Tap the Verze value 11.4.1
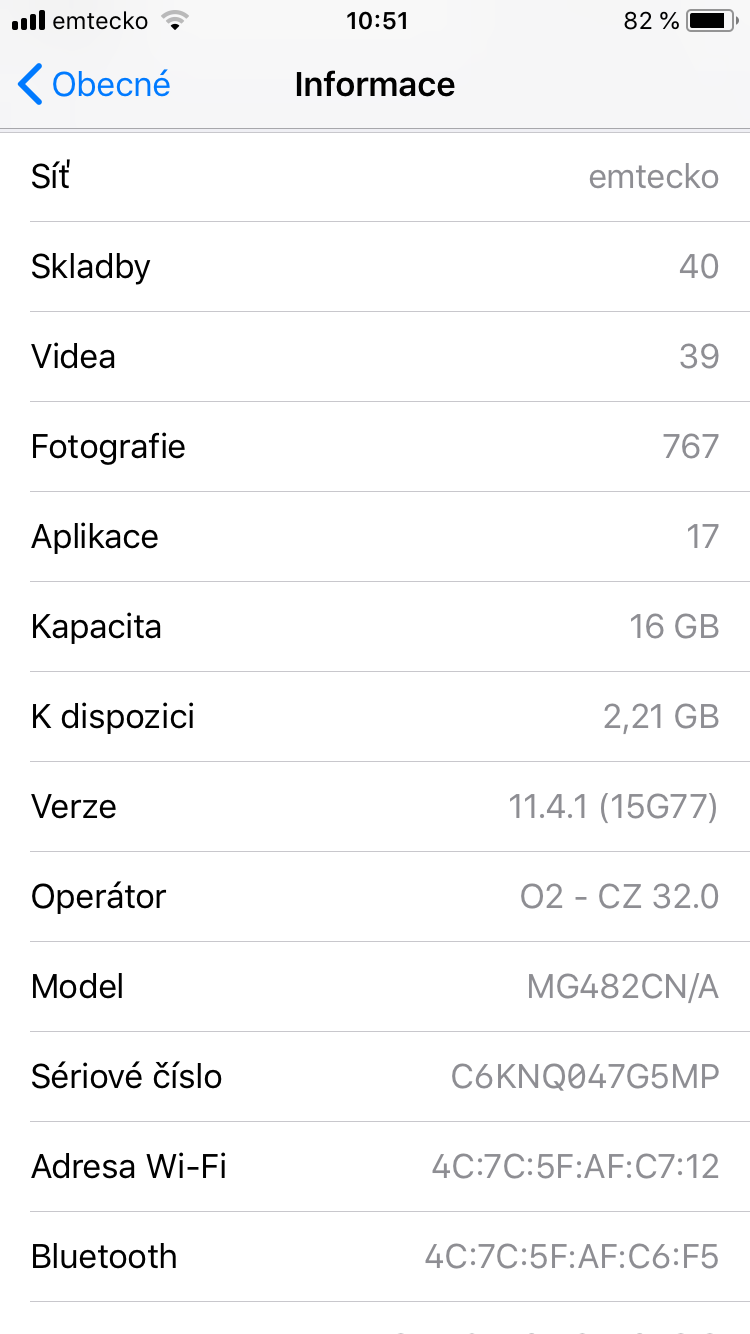 [613, 807]
